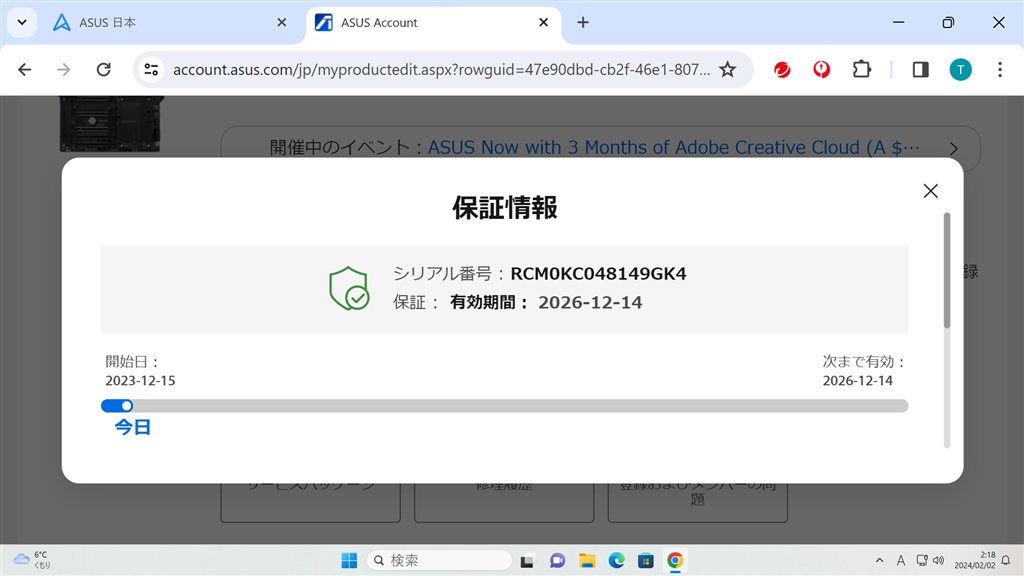Open Task View on the taskbar
The image size is (1024, 576).
click(527, 560)
